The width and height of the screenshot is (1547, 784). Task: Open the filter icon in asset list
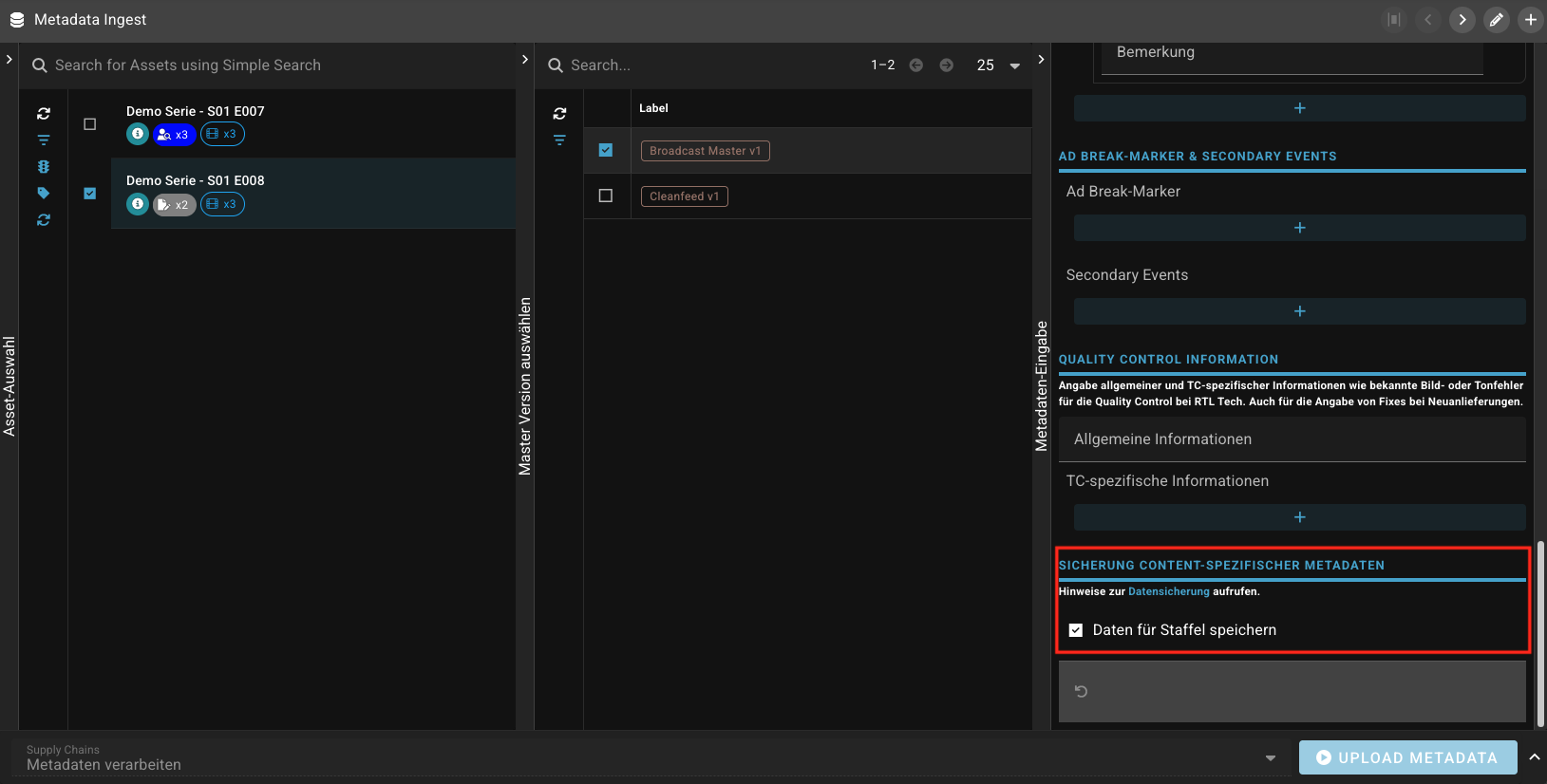44,140
